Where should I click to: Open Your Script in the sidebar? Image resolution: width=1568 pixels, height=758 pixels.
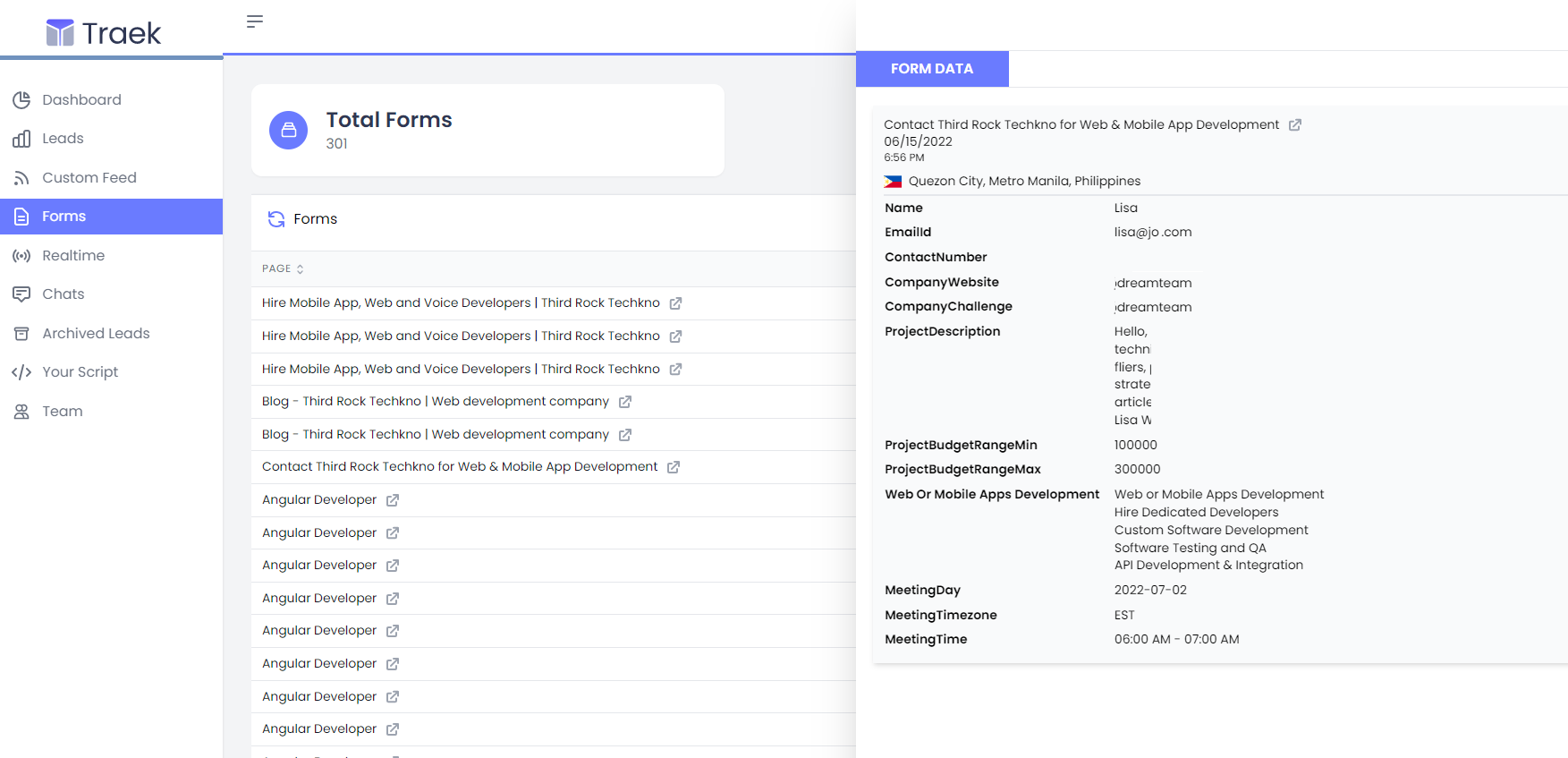[80, 372]
